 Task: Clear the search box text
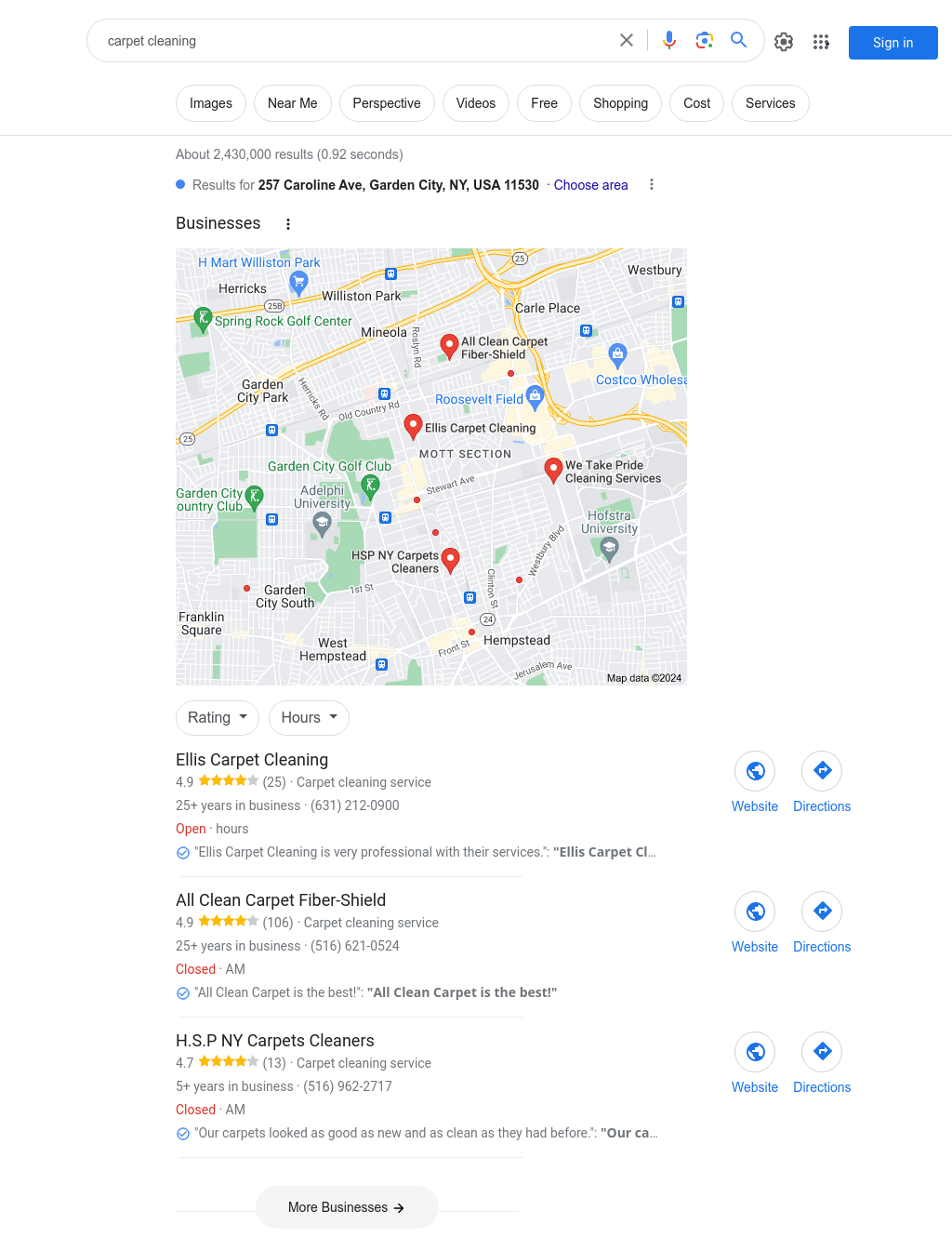pyautogui.click(x=627, y=40)
